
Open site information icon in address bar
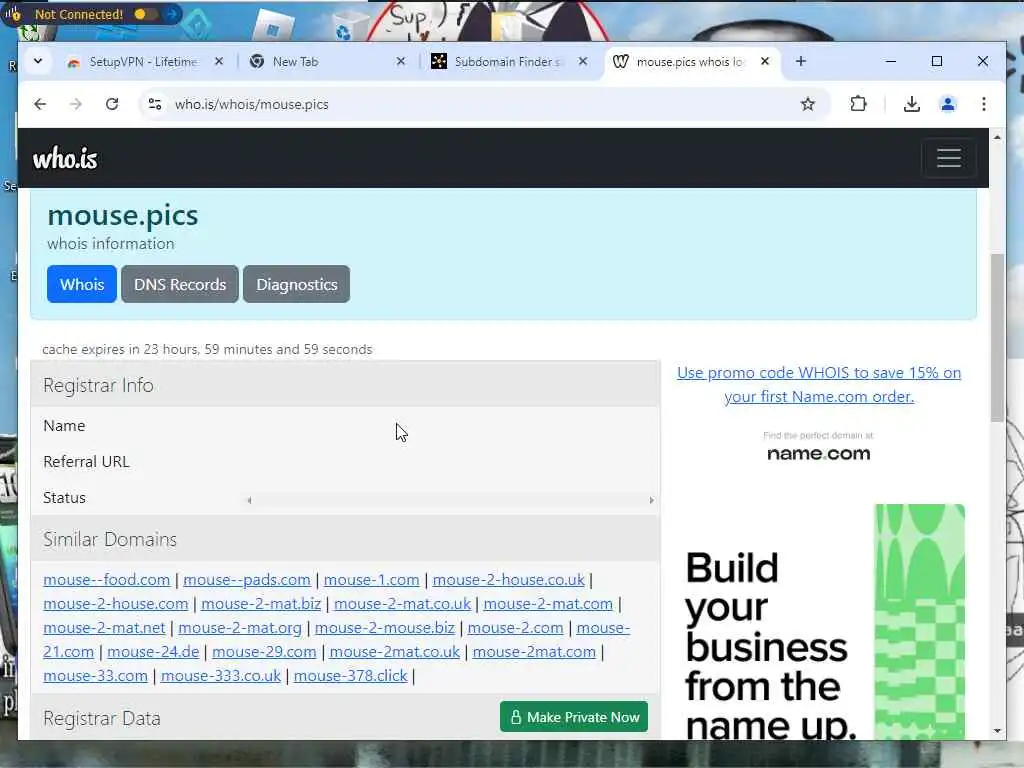point(155,104)
